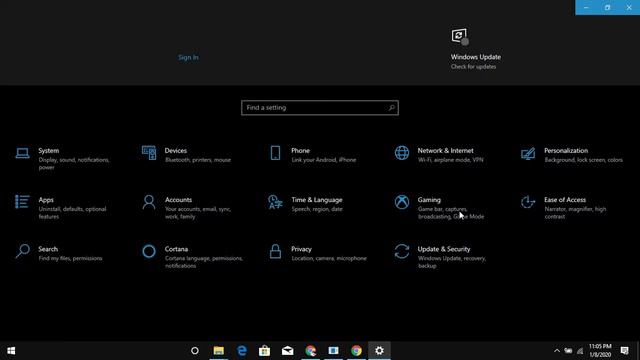Click the battery icon in system tray
Image resolution: width=640 pixels, height=360 pixels.
pos(568,351)
